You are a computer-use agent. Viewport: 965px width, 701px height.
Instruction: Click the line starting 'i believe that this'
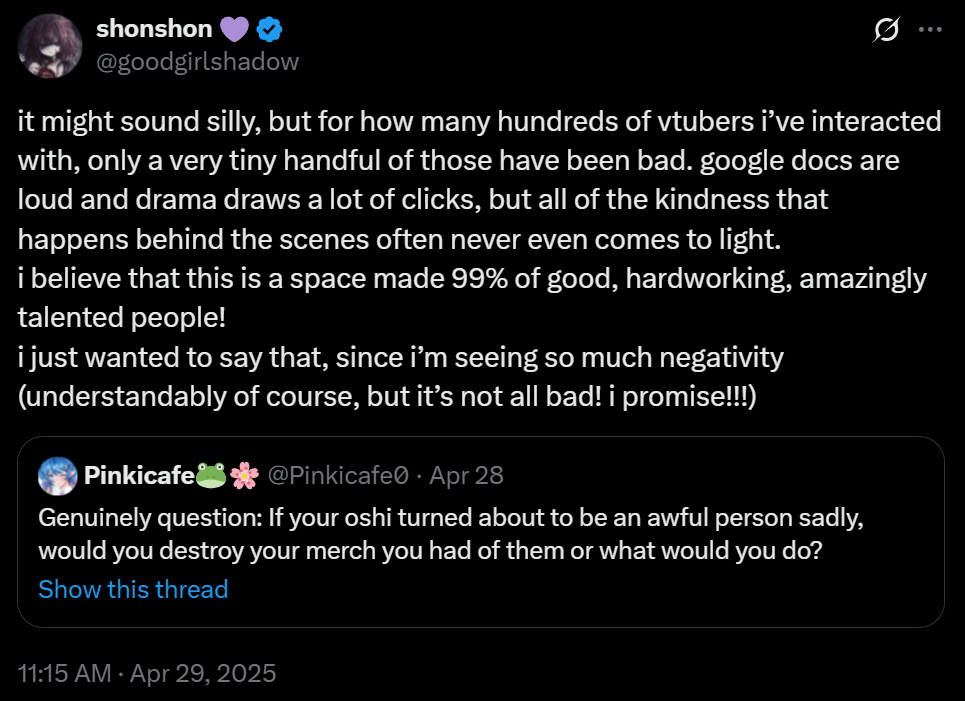(472, 278)
